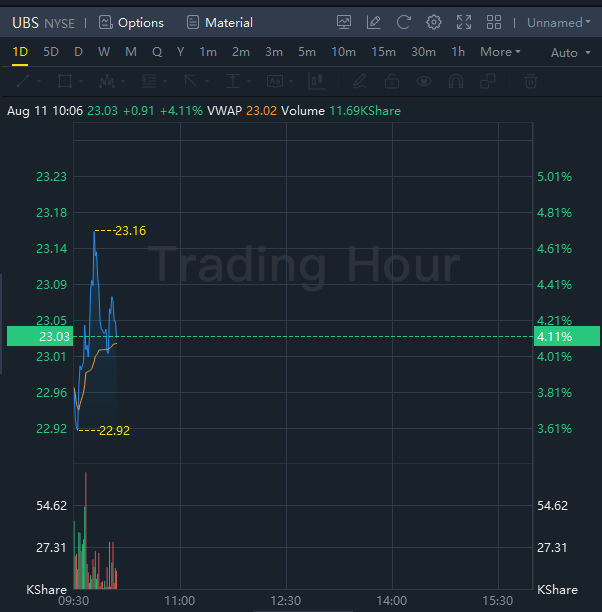Refresh the chart with the reload icon
Image resolution: width=602 pixels, height=612 pixels.
point(404,22)
